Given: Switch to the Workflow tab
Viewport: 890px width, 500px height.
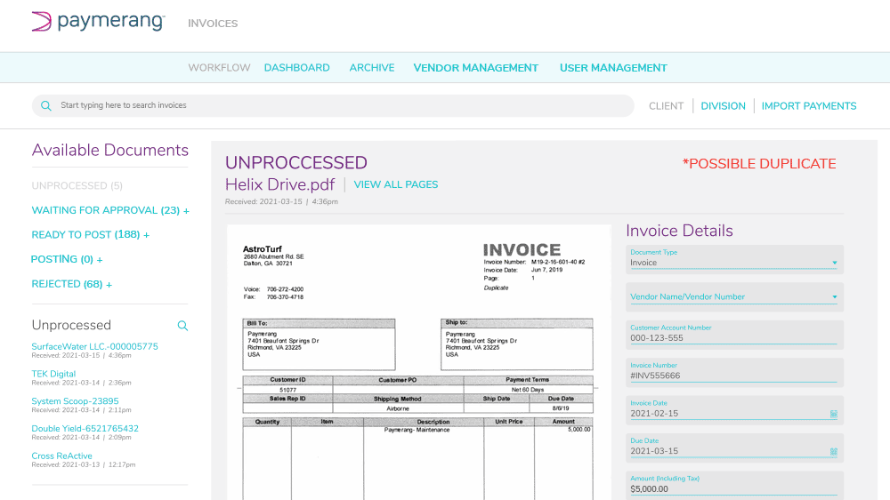Looking at the screenshot, I should click(x=219, y=68).
